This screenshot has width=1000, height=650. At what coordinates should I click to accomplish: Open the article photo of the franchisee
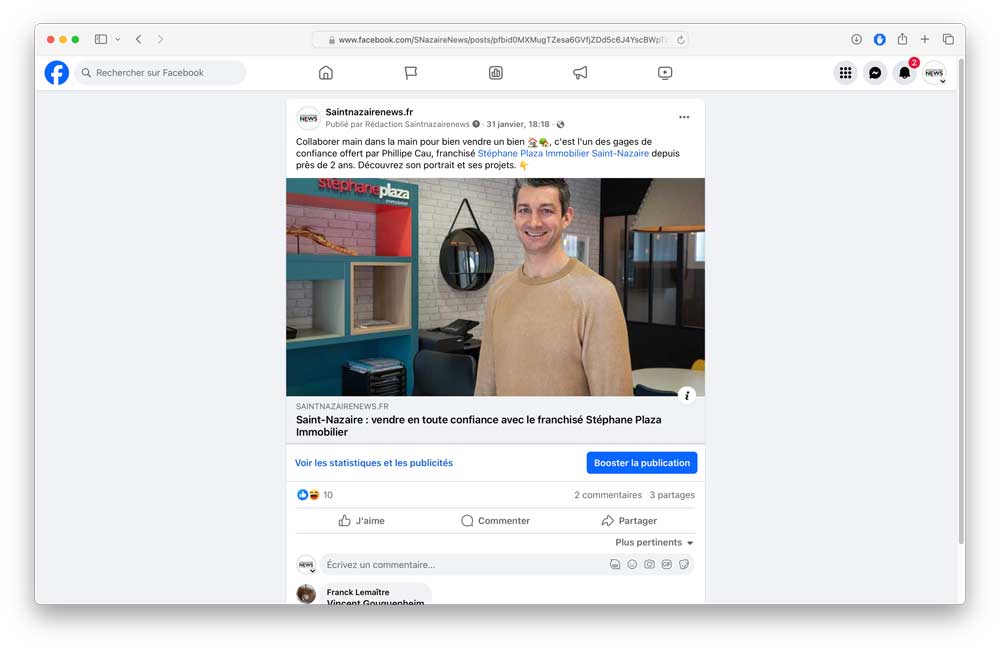[496, 287]
